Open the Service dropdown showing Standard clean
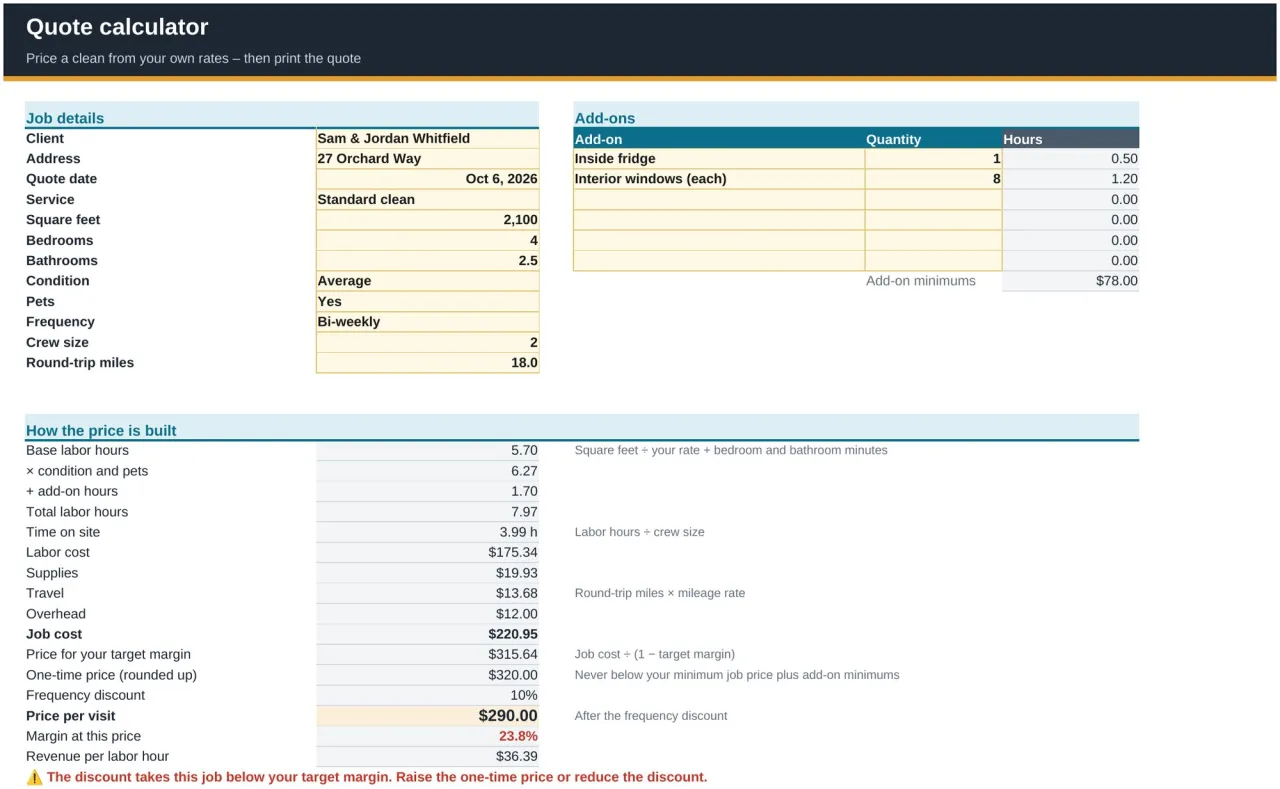1280x789 pixels. (427, 200)
